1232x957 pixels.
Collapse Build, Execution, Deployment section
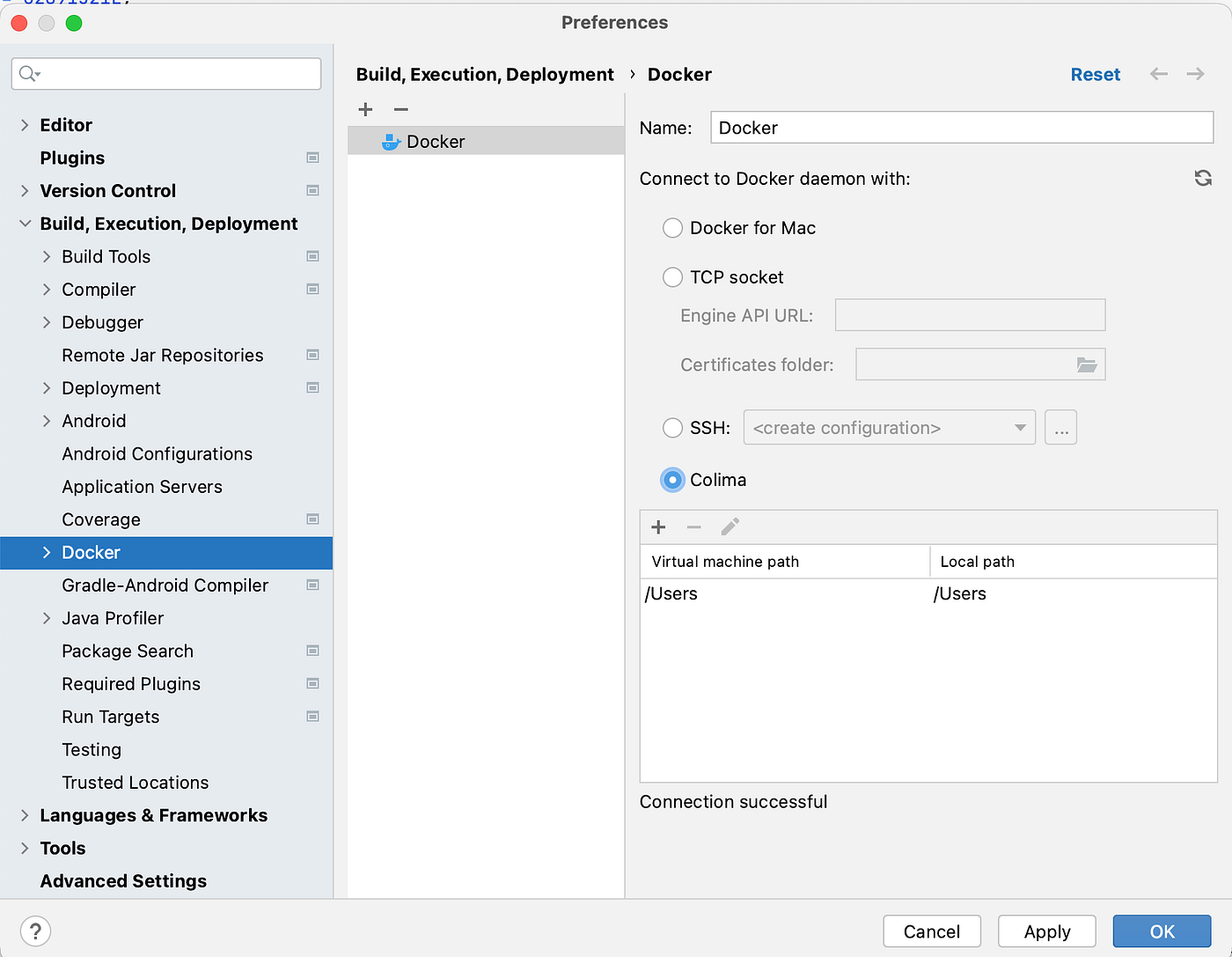coord(25,224)
